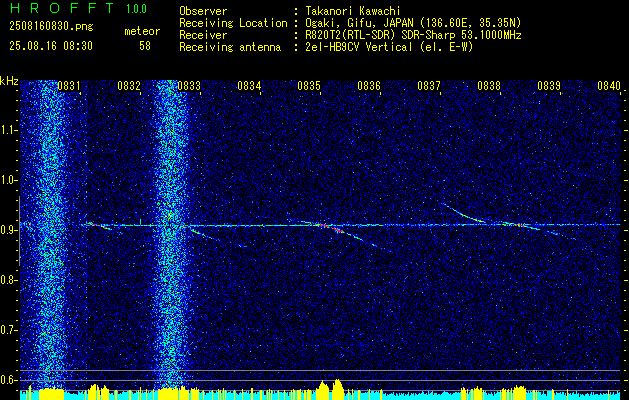Click the yellow power peaks below 0835
The width and height of the screenshot is (629, 400).
(330, 388)
